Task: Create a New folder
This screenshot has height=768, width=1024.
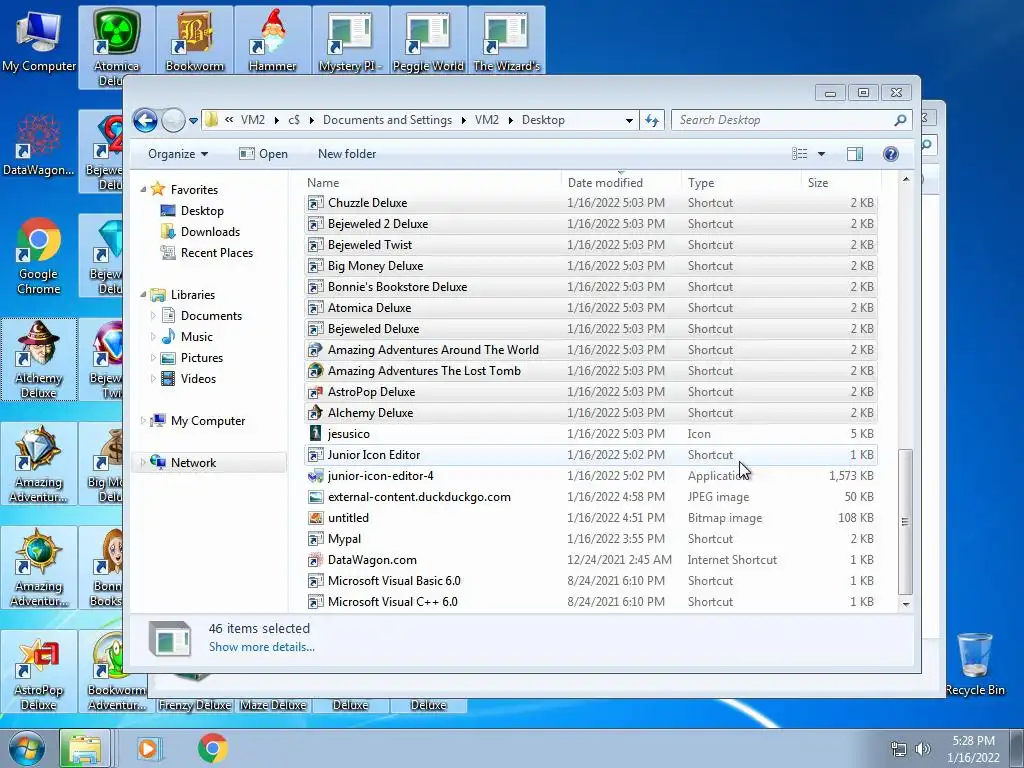Action: pos(347,154)
